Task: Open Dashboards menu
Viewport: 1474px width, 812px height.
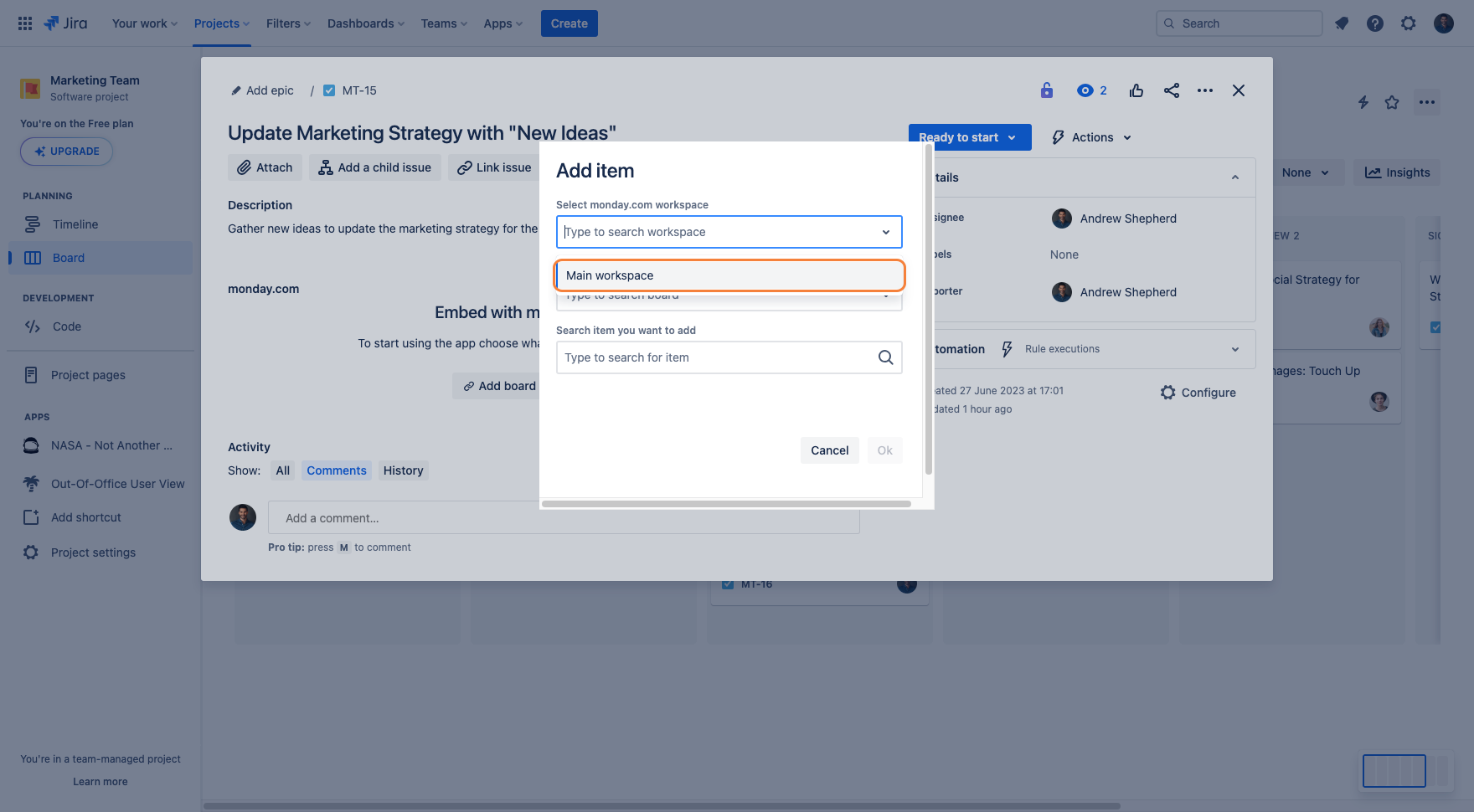Action: pos(366,23)
